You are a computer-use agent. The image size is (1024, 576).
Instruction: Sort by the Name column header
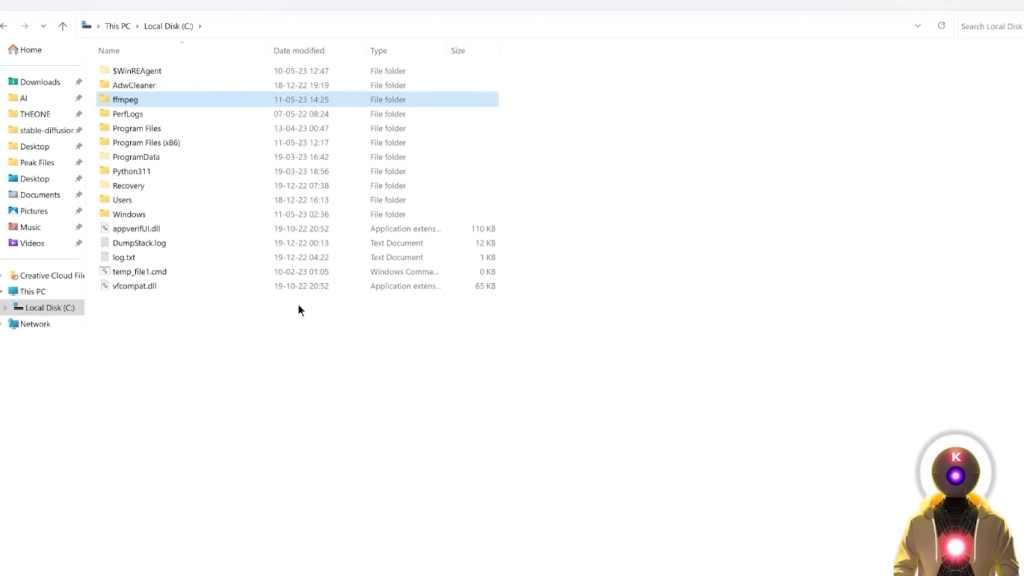(x=109, y=50)
